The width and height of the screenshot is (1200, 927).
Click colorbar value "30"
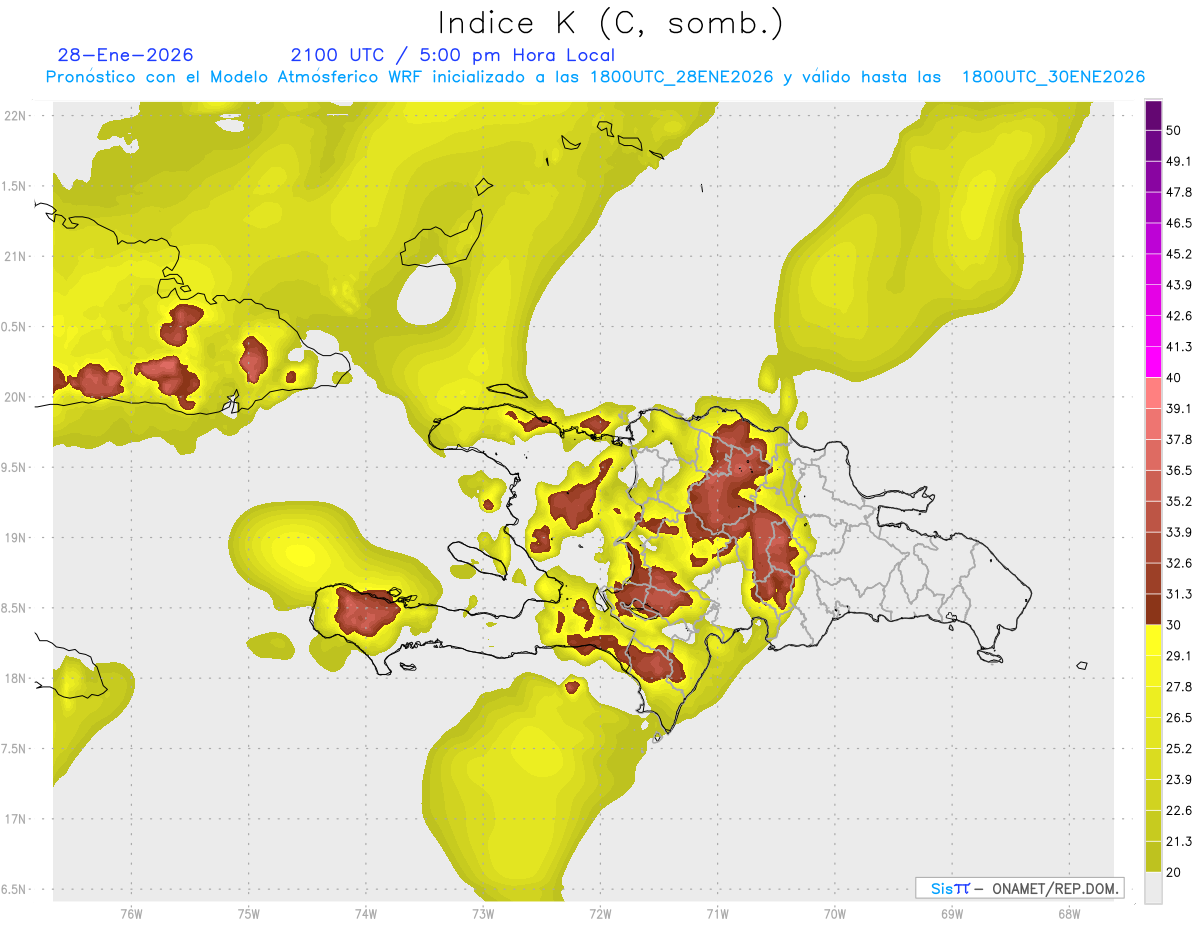pyautogui.click(x=1174, y=625)
